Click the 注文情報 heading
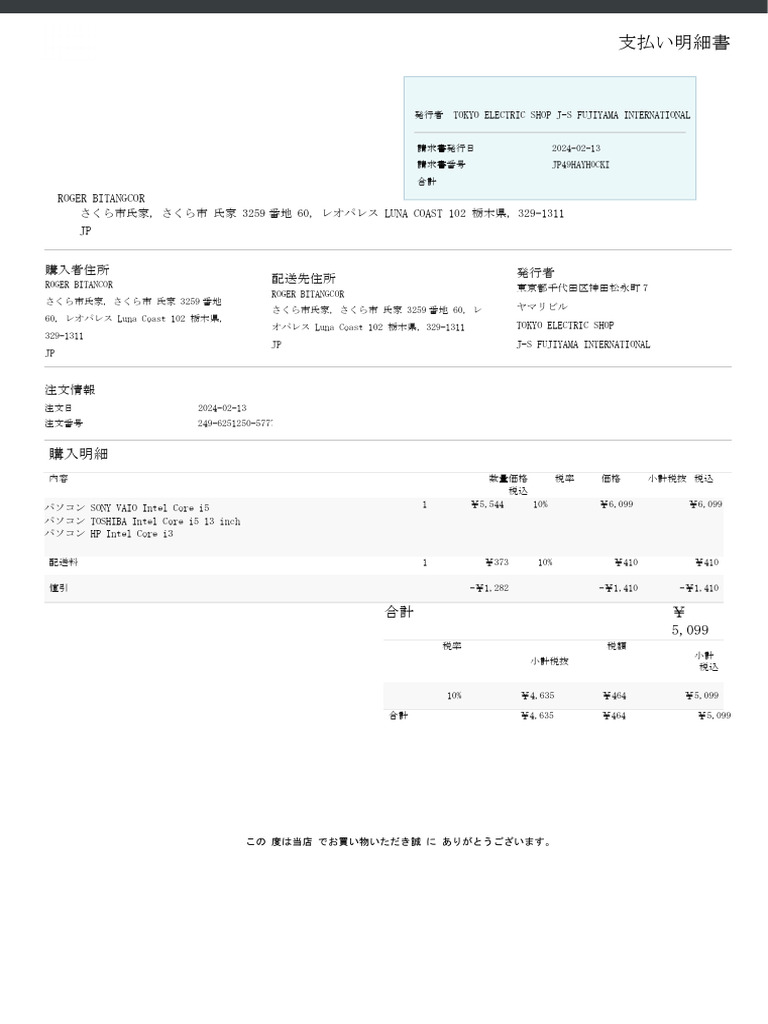Image resolution: width=768 pixels, height=1024 pixels. [70, 390]
